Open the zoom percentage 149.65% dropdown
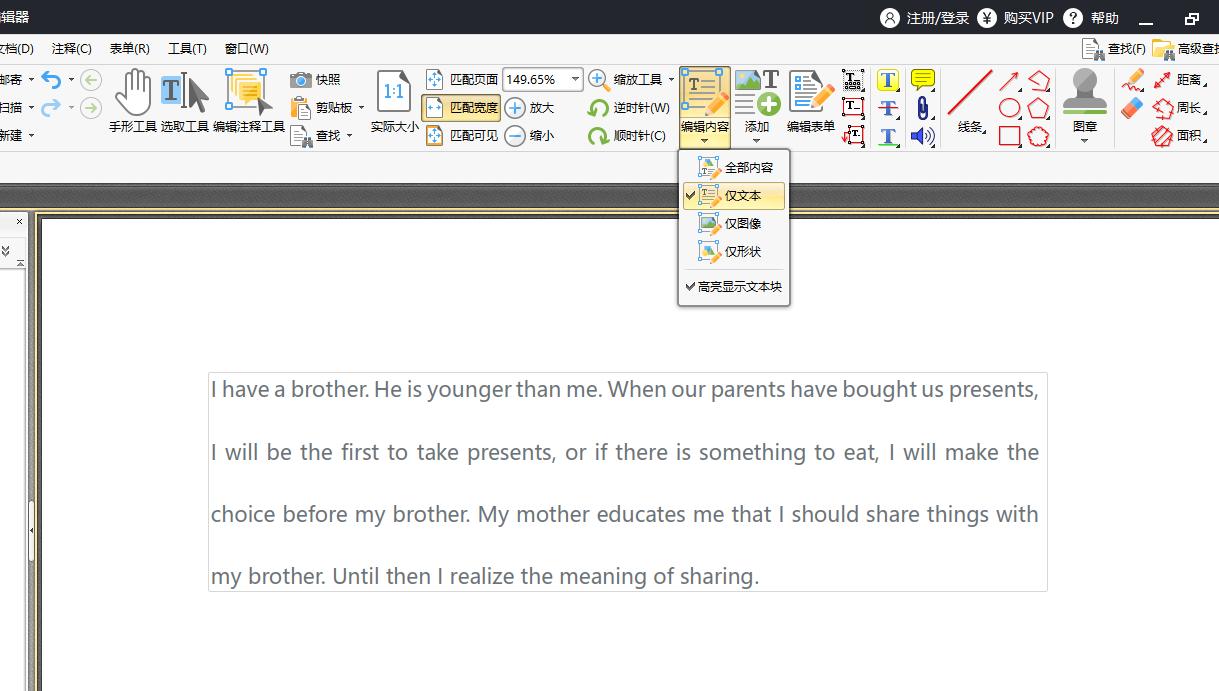The width and height of the screenshot is (1219, 691). [x=575, y=80]
